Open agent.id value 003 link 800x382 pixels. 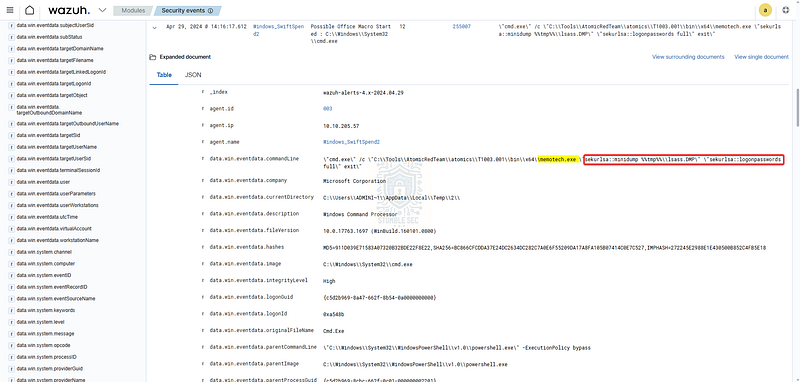point(328,109)
